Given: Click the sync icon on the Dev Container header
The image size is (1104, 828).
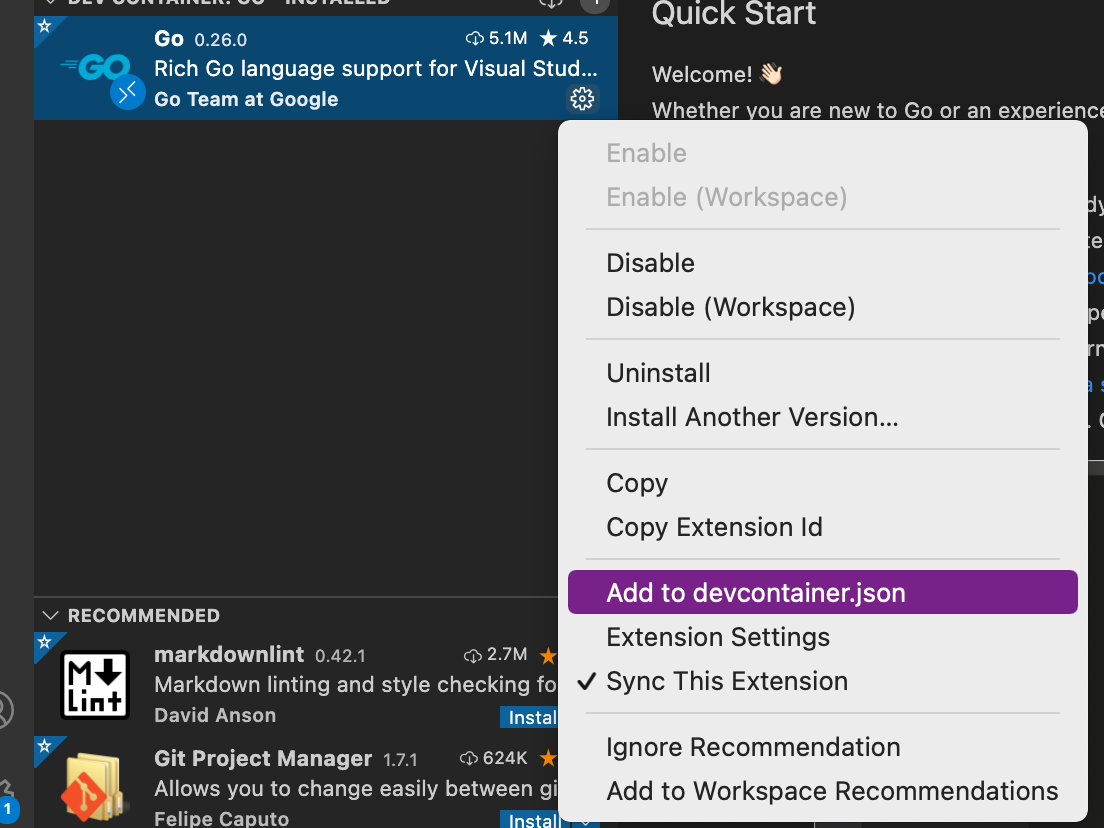Looking at the screenshot, I should (x=551, y=4).
